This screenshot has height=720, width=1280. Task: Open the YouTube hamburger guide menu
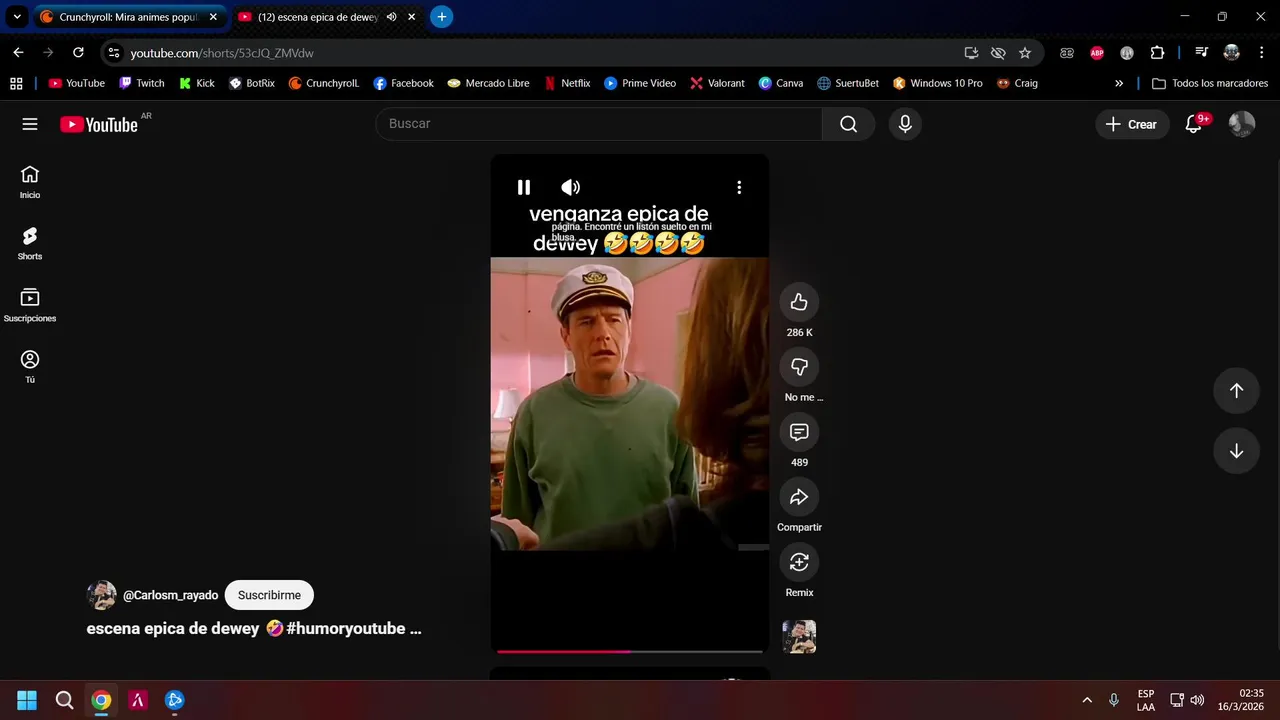[30, 124]
